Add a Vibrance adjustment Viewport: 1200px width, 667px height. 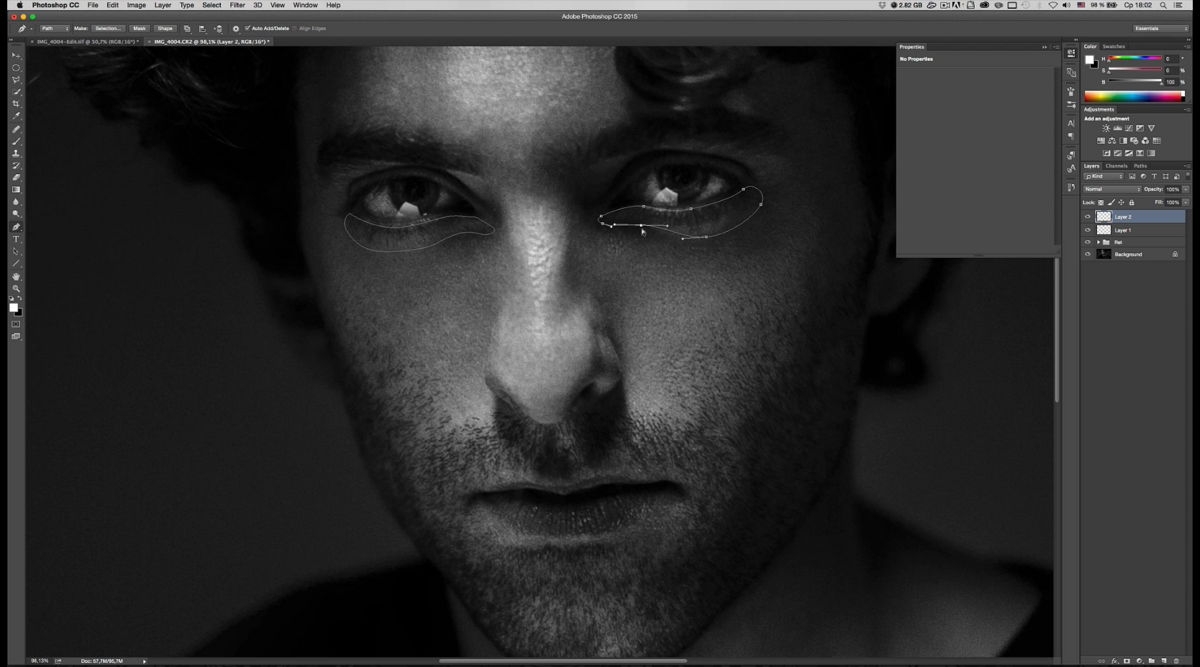click(x=1151, y=128)
